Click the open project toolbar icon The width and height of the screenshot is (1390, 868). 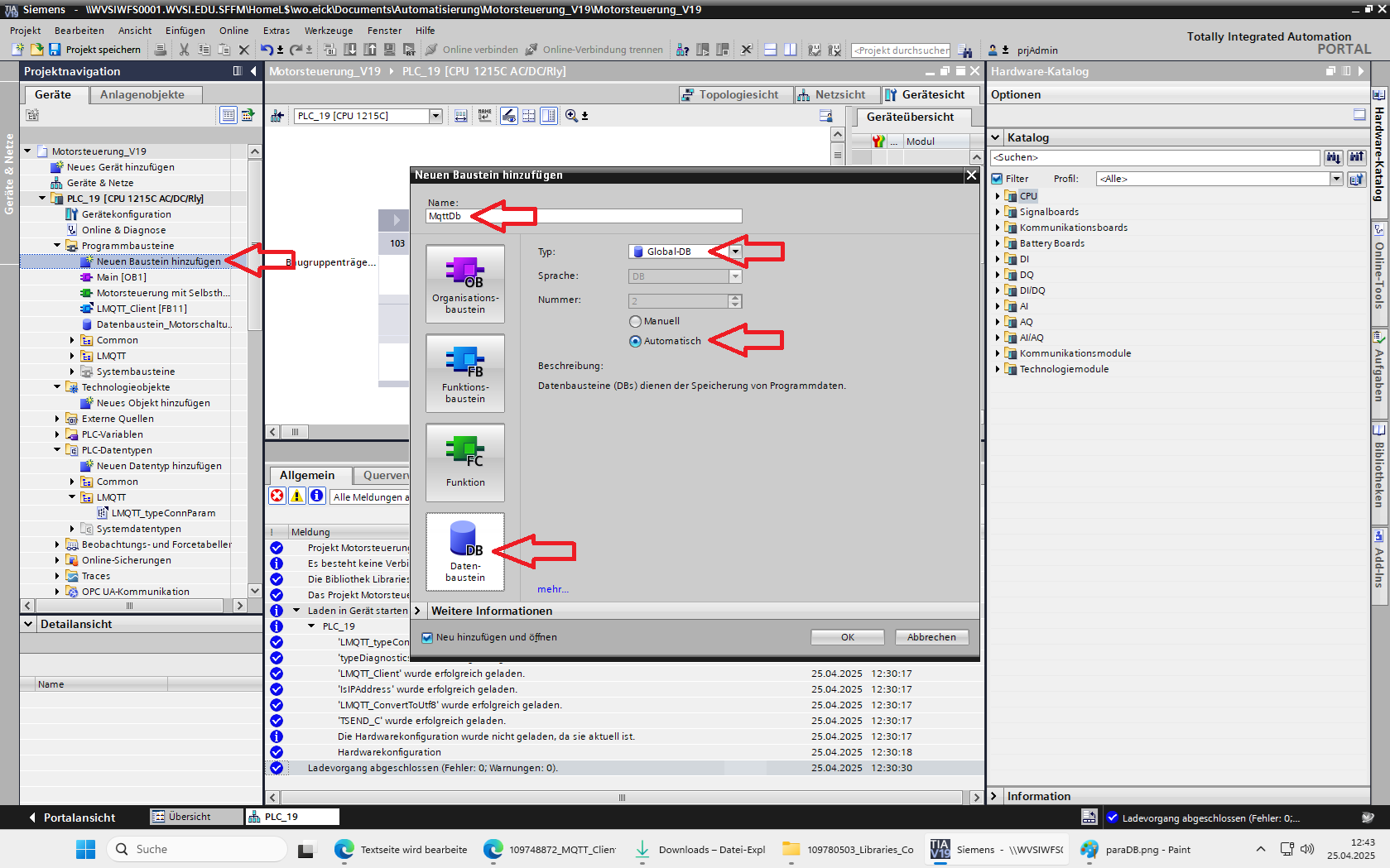[36, 50]
